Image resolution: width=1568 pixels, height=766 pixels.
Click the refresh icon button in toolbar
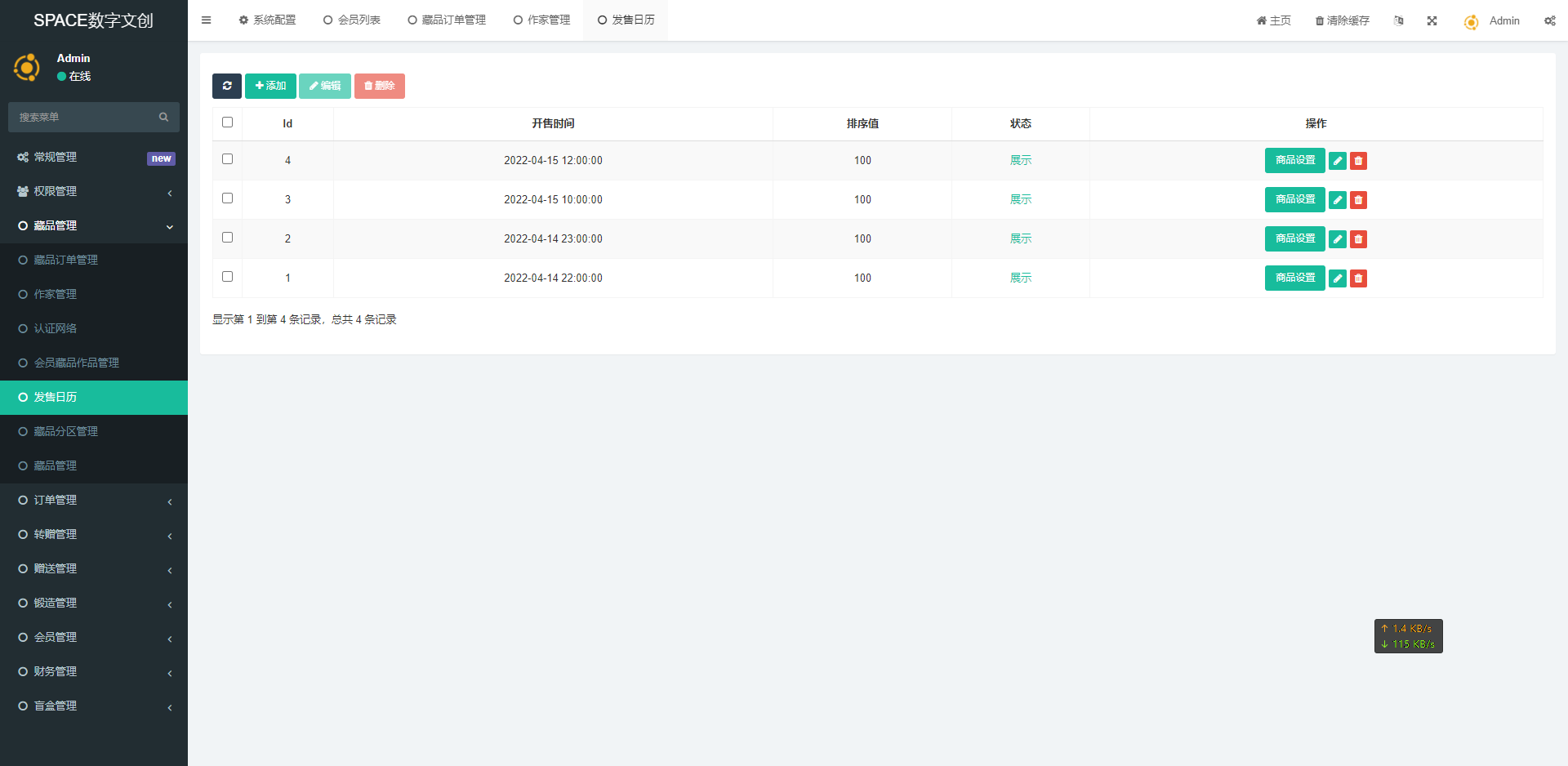[226, 86]
